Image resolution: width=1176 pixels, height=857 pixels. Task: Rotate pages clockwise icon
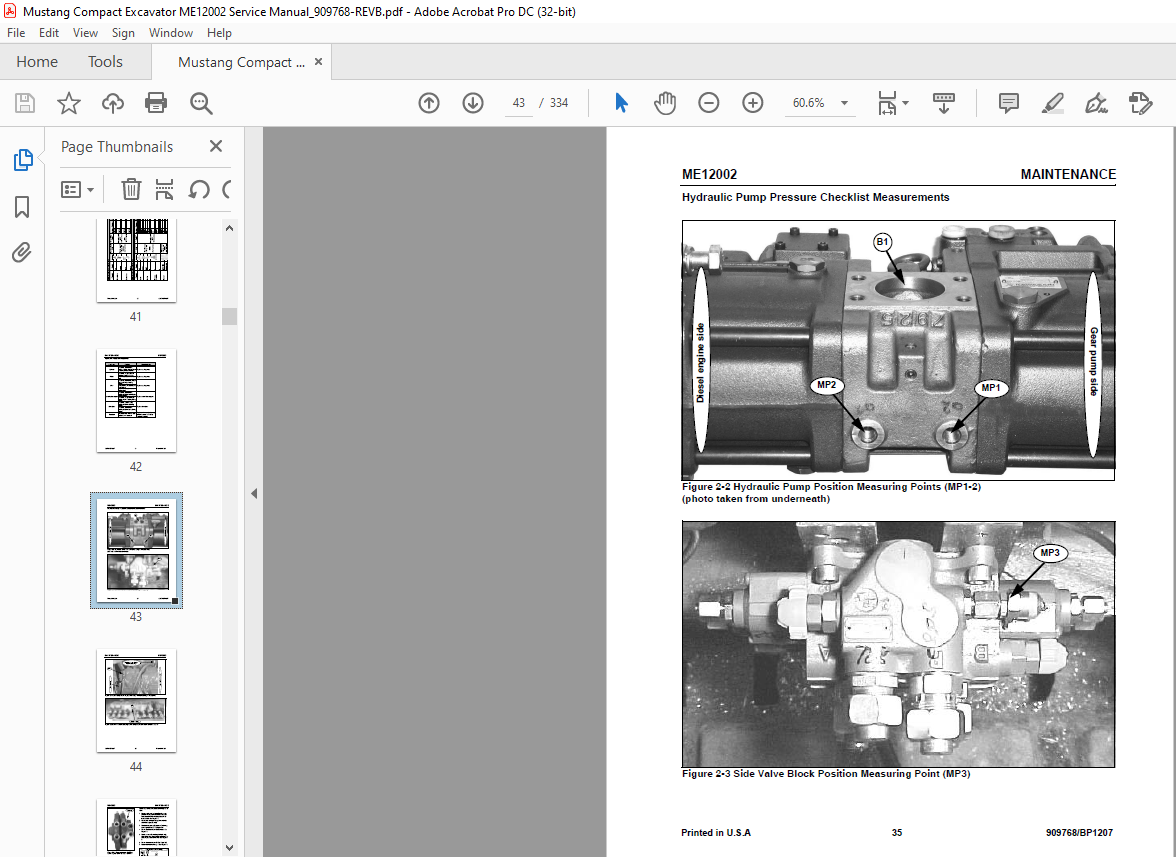pos(226,189)
